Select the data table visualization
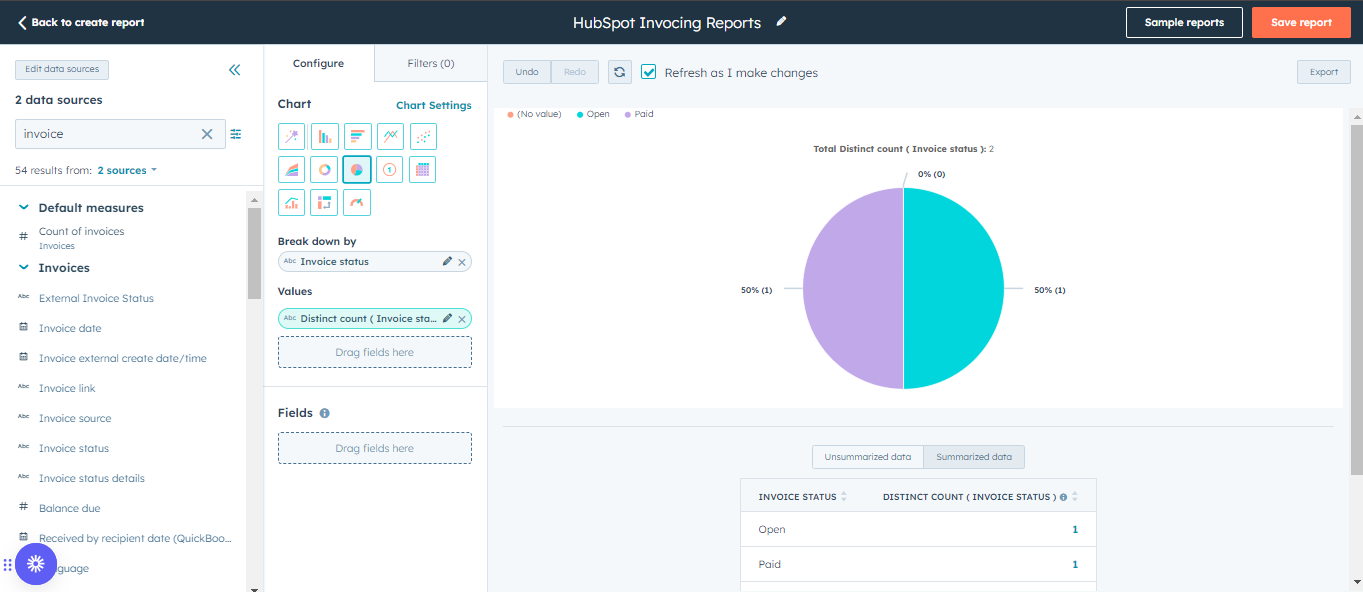Screen dimensions: 1363x592 pyautogui.click(x=423, y=169)
